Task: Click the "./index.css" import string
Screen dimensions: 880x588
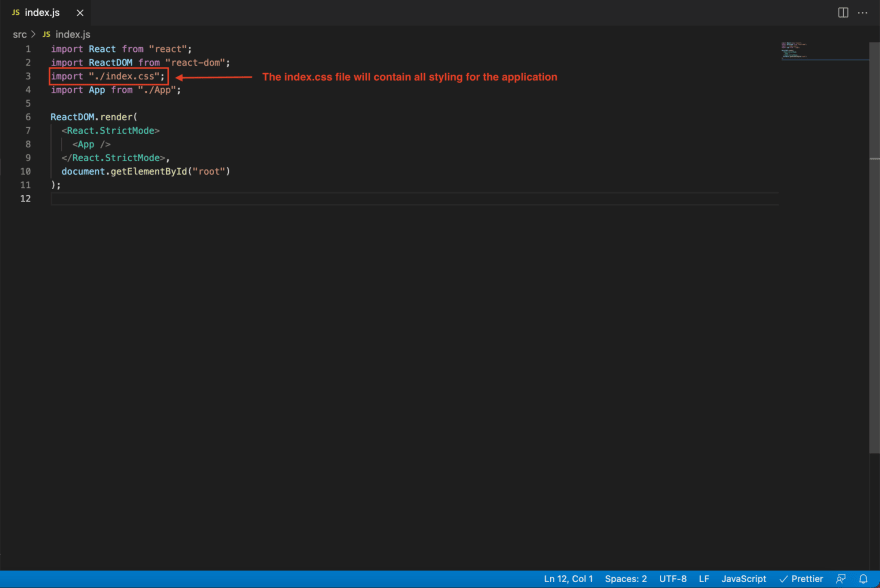Action: point(125,76)
